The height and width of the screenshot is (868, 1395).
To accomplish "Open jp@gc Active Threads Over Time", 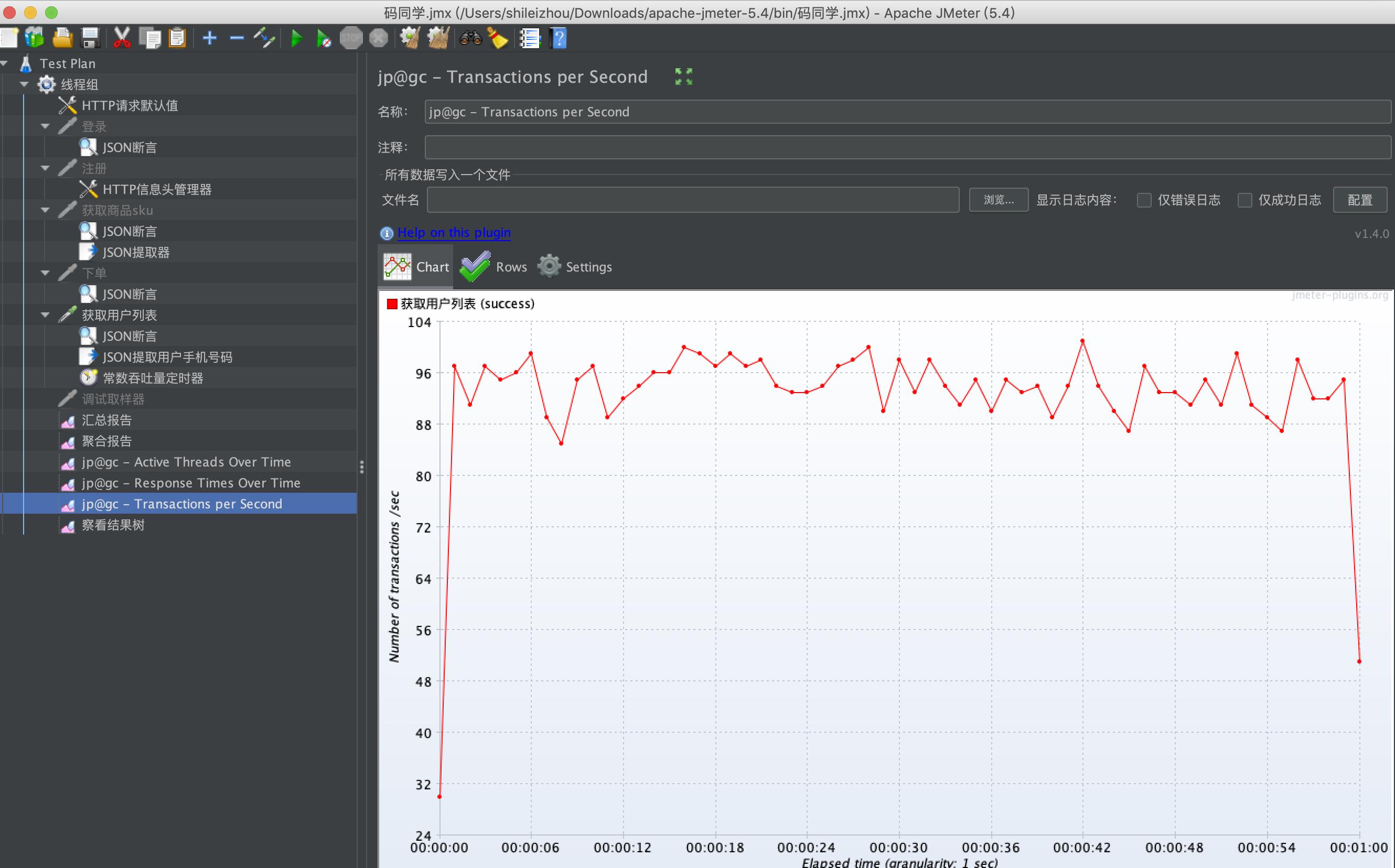I will click(x=186, y=461).
